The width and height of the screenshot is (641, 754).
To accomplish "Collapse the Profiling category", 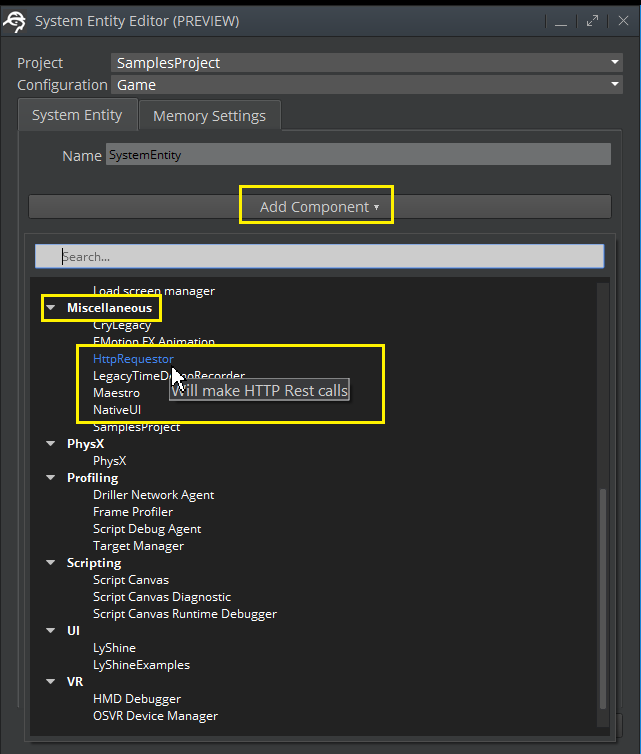I will (50, 478).
